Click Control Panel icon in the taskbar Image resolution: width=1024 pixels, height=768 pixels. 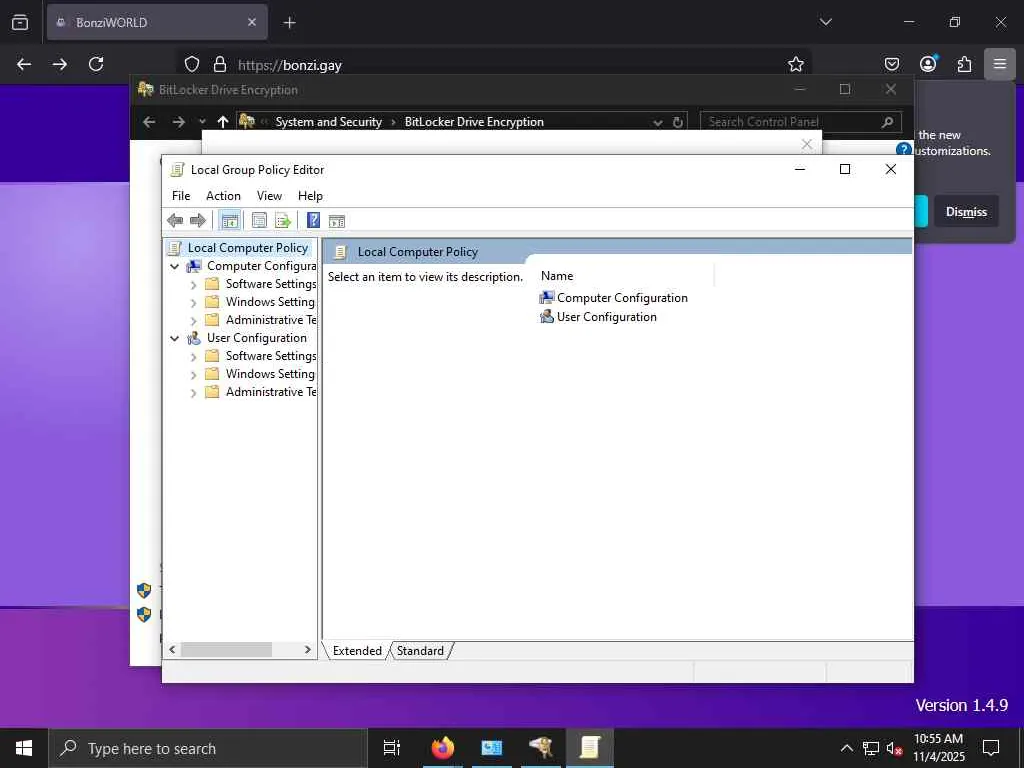coord(492,748)
